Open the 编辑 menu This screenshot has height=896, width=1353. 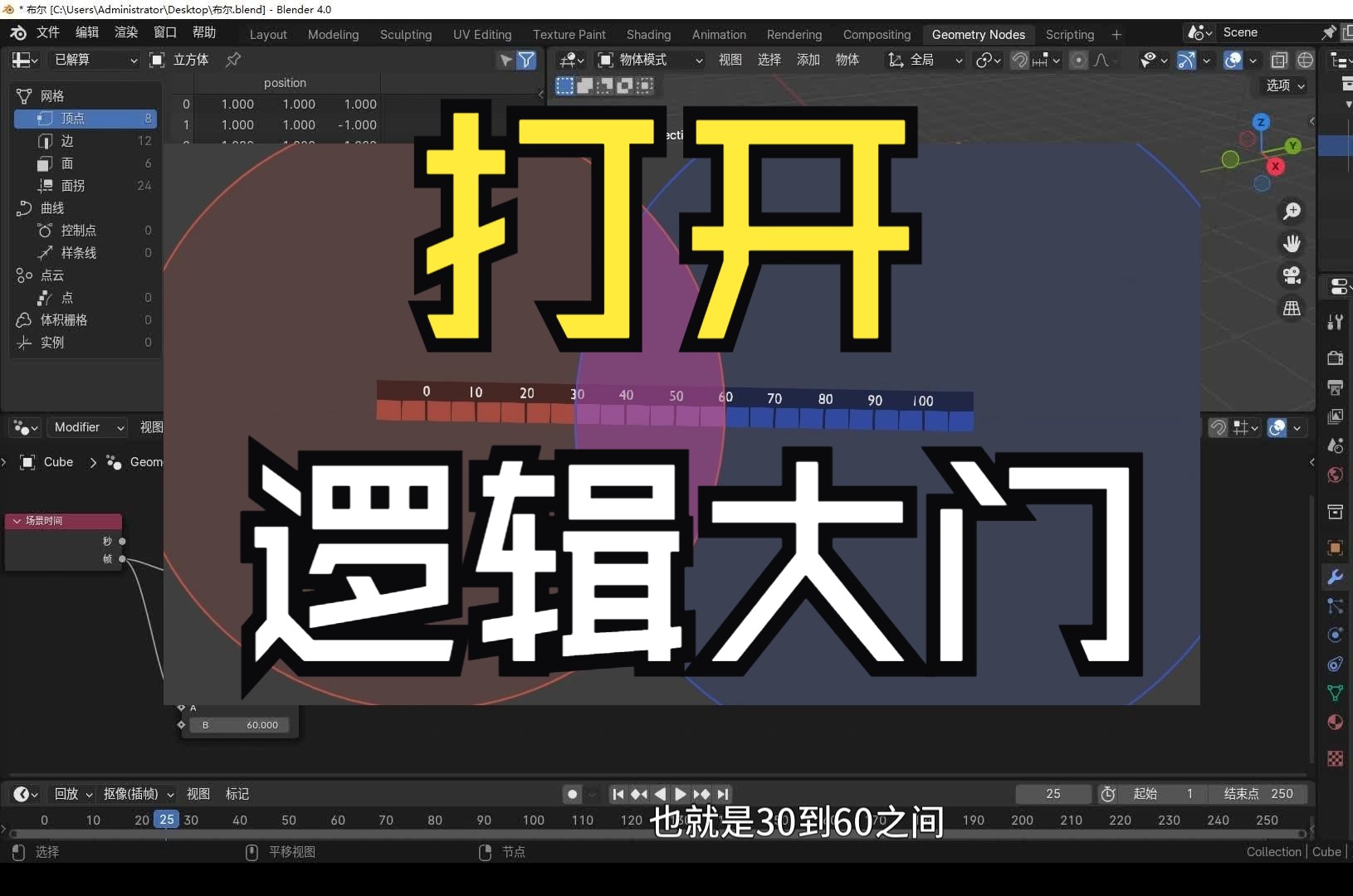pos(87,32)
